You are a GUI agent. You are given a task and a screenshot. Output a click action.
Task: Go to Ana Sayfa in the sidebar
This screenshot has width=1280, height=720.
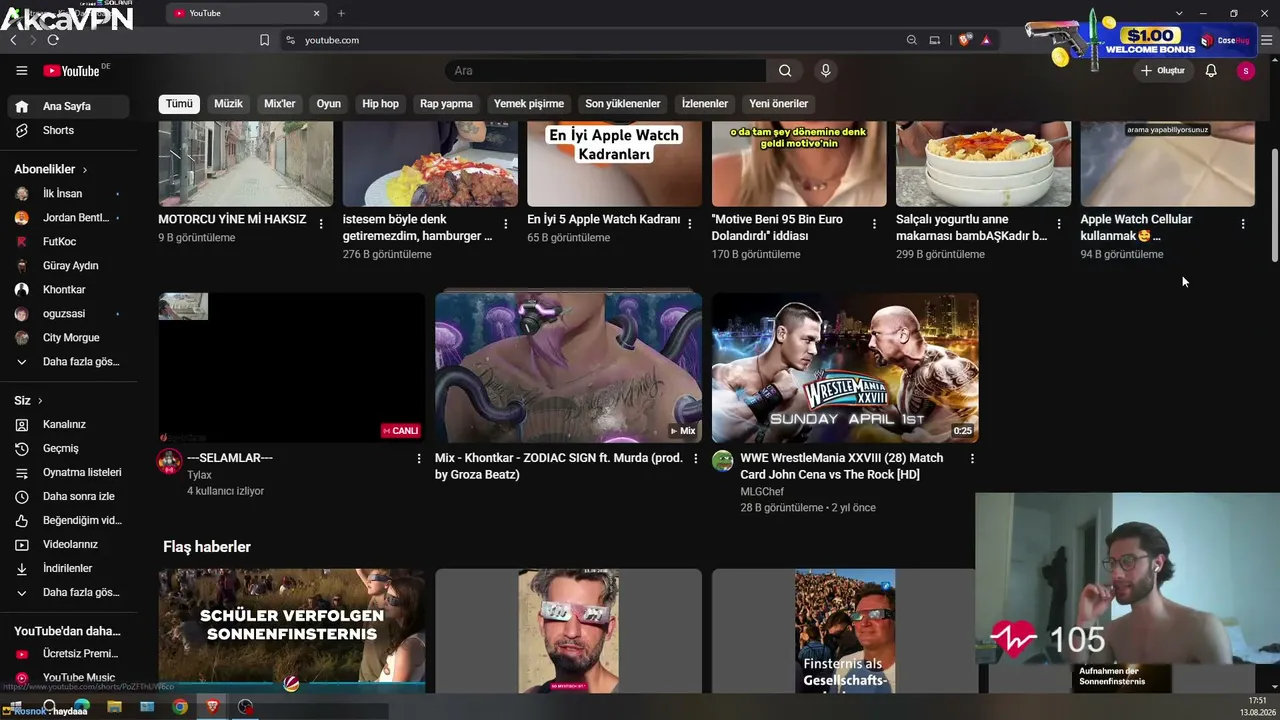[67, 106]
